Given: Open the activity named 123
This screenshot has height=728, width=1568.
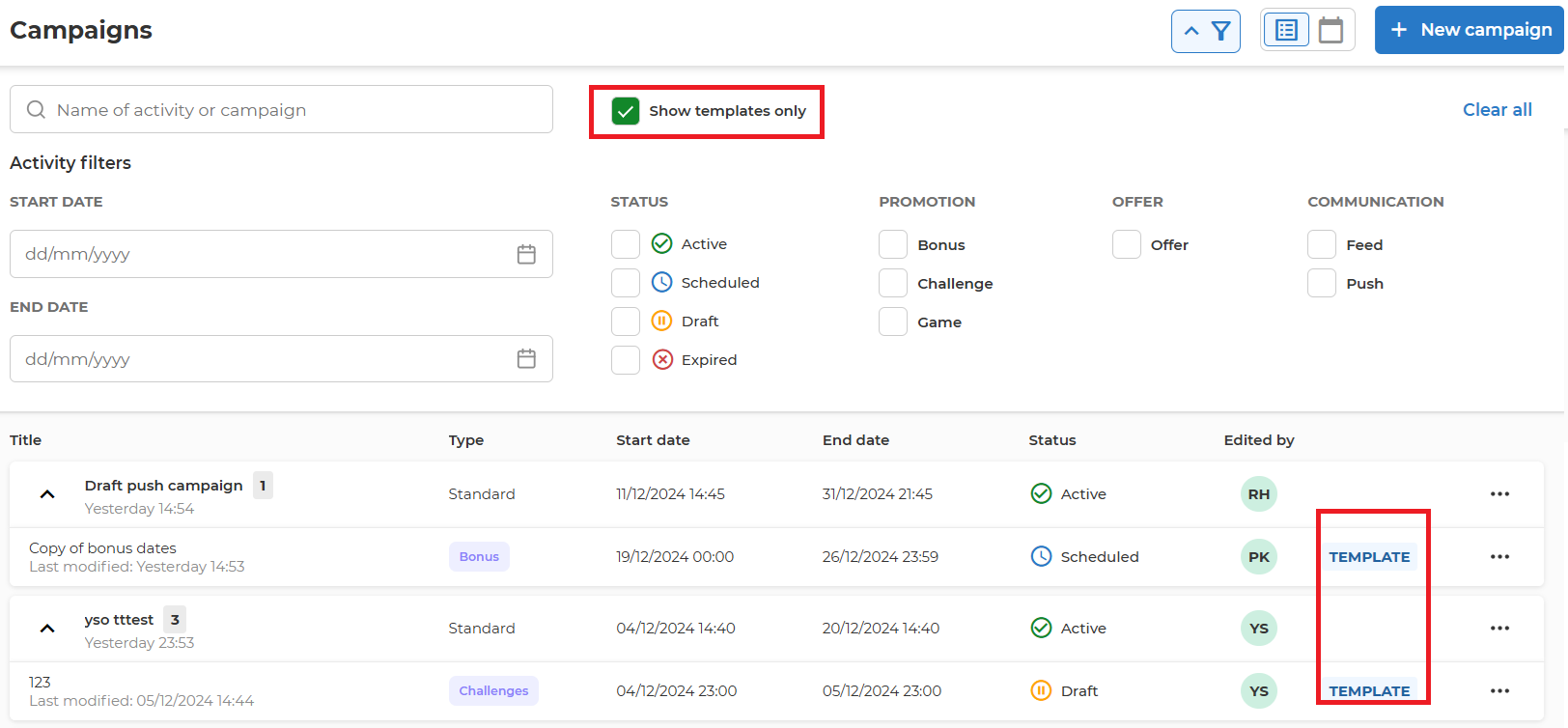Looking at the screenshot, I should click(x=40, y=683).
